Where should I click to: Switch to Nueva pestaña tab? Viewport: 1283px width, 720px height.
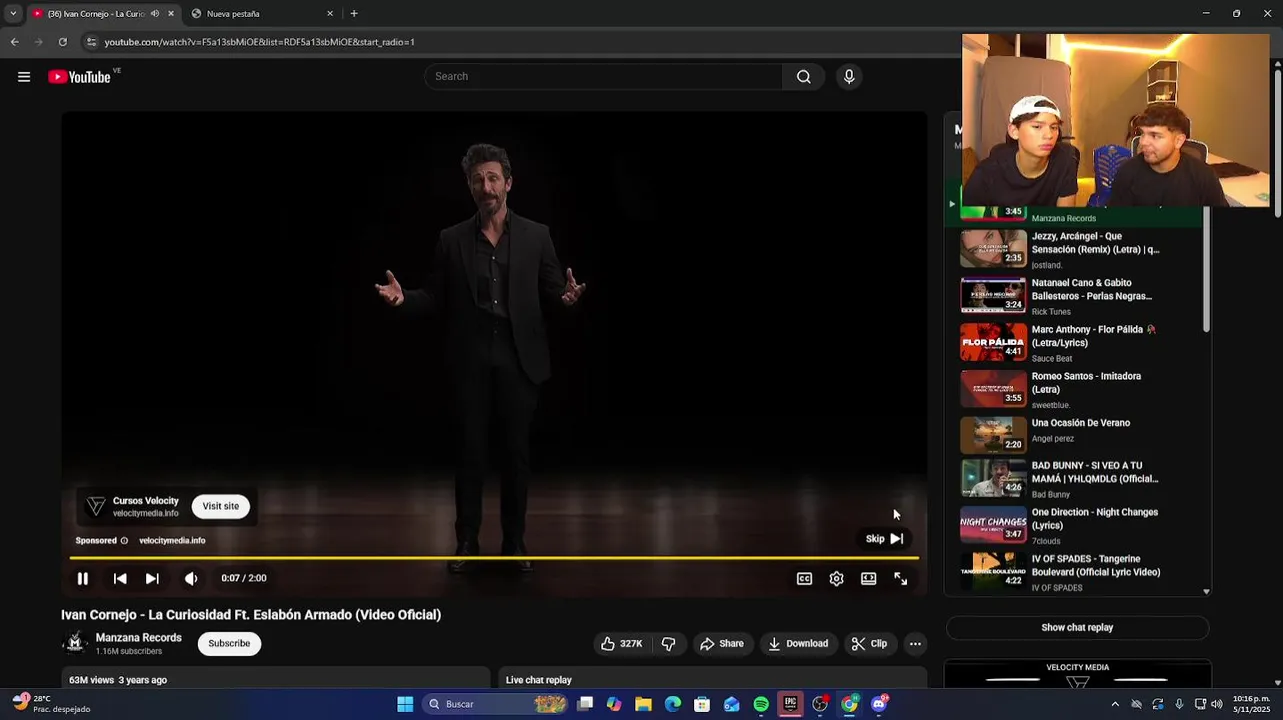point(263,14)
